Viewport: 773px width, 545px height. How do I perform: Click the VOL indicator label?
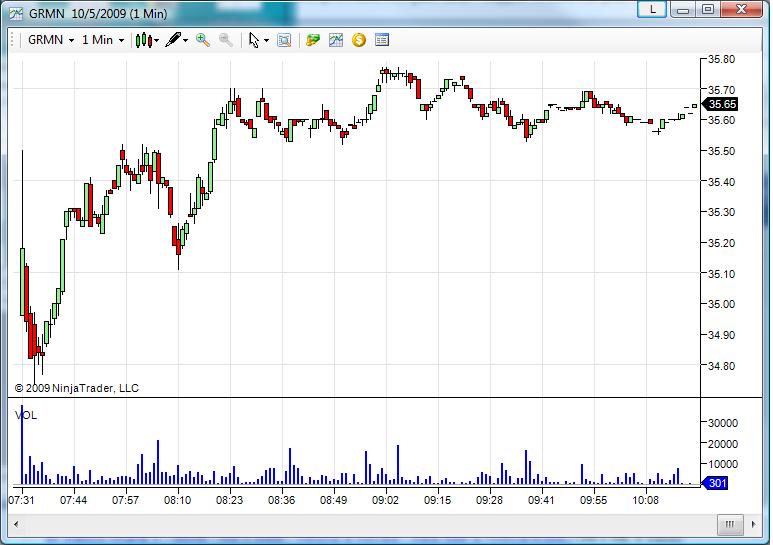(x=26, y=415)
